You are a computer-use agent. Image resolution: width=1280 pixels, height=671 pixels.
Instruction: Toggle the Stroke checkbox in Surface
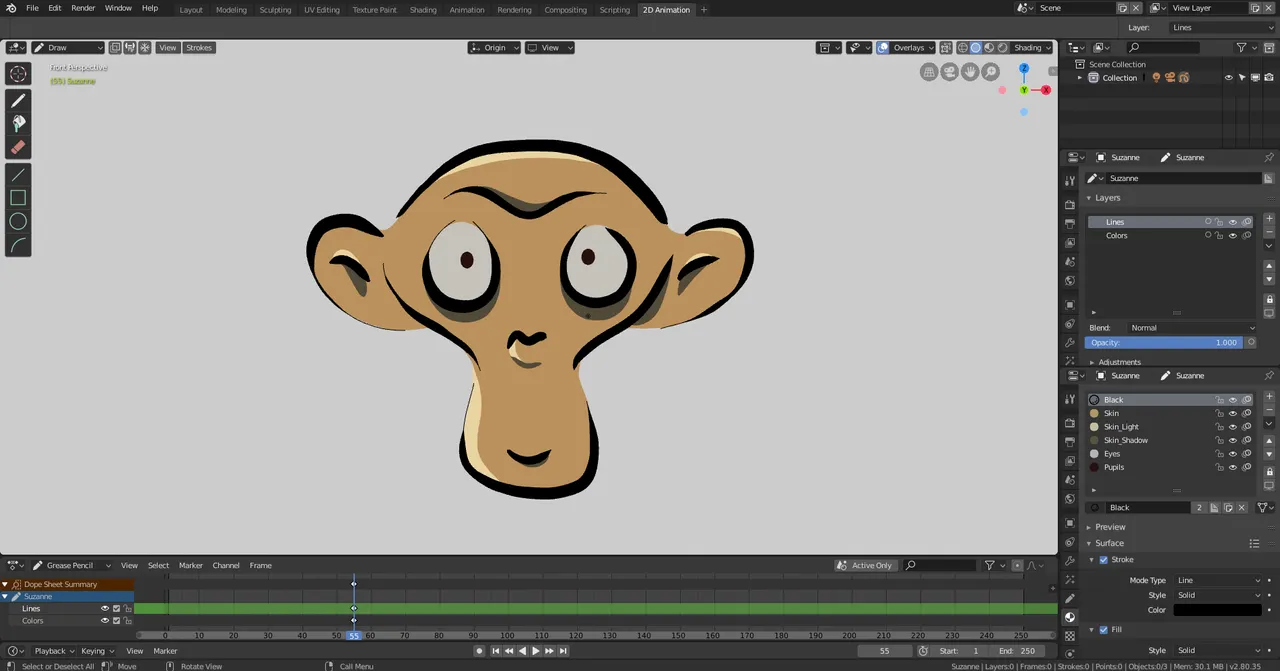pyautogui.click(x=1104, y=560)
